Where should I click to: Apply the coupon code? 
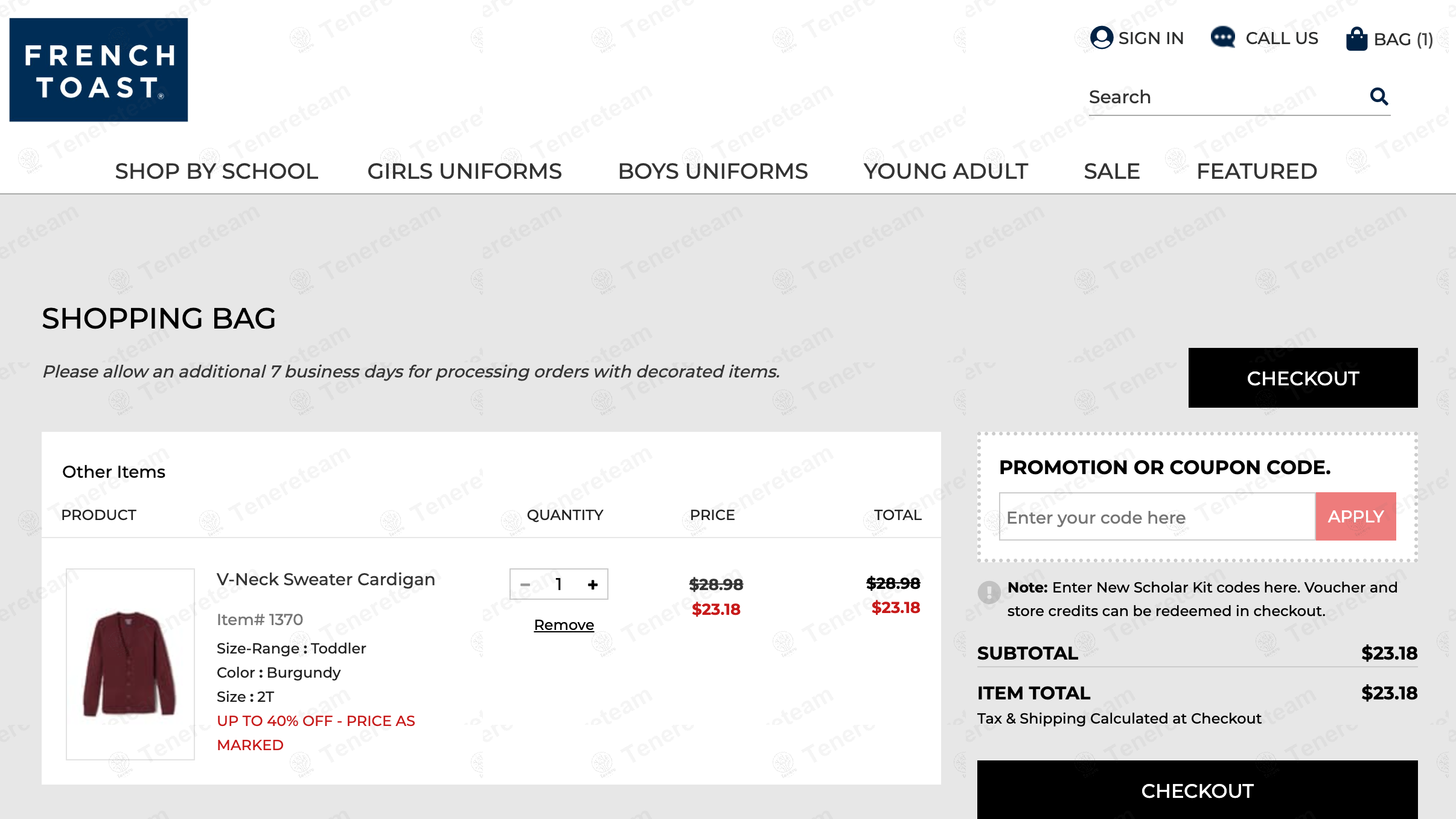click(1355, 516)
